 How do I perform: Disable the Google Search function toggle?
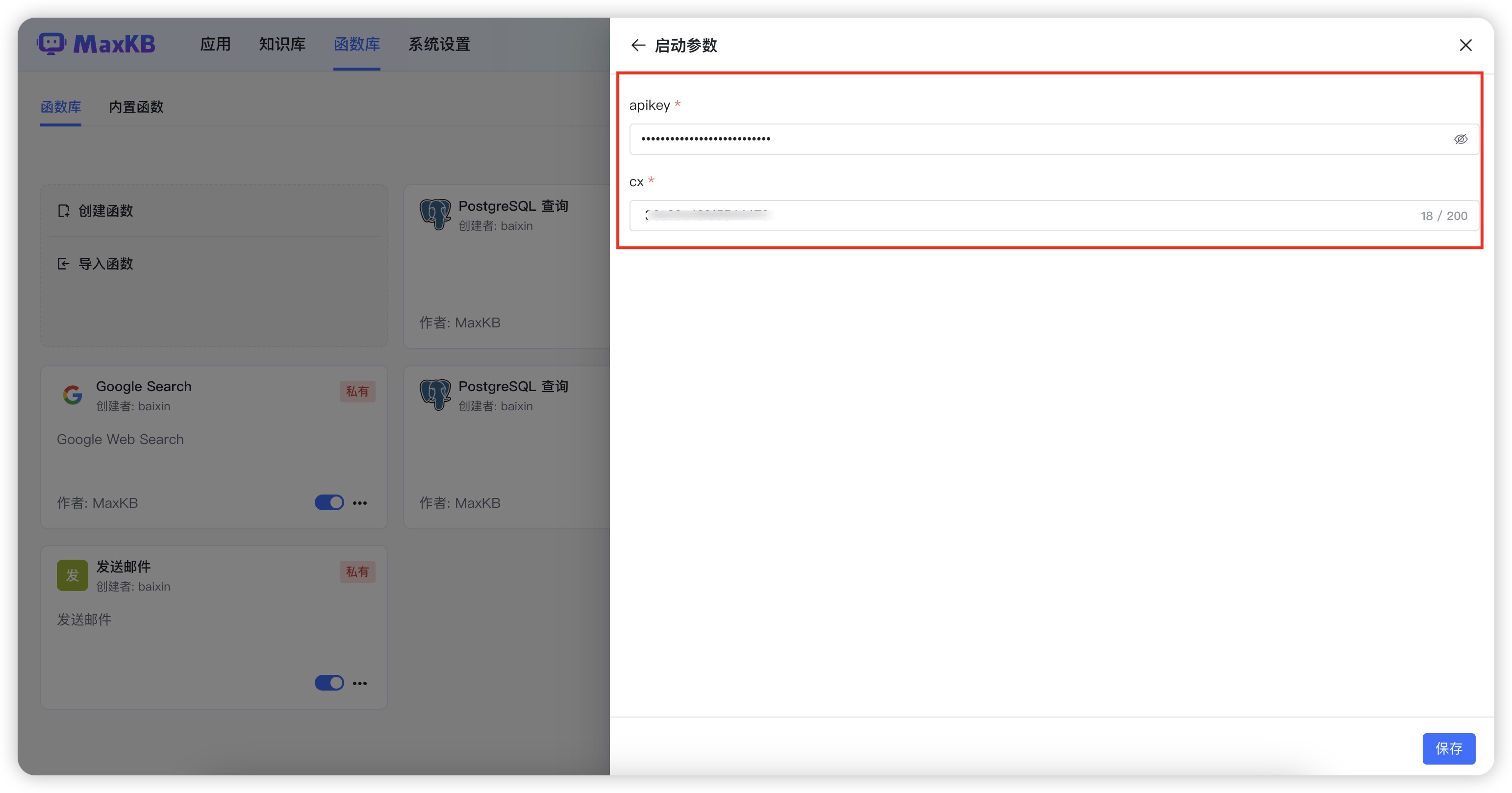tap(328, 502)
